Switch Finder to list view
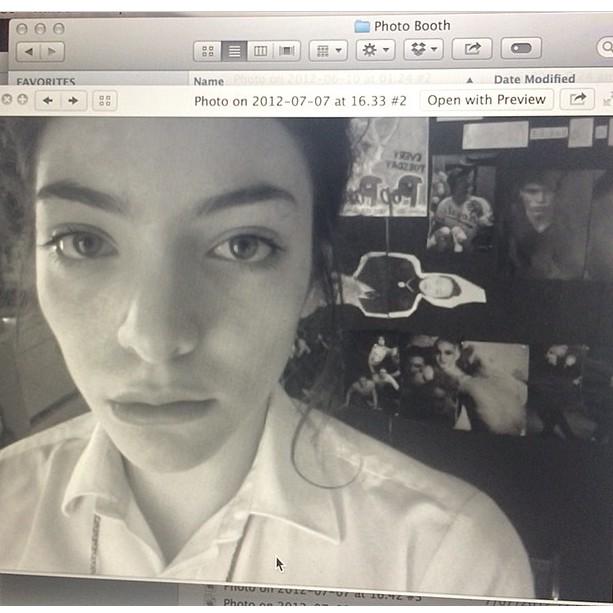Image resolution: width=613 pixels, height=613 pixels. (x=234, y=51)
